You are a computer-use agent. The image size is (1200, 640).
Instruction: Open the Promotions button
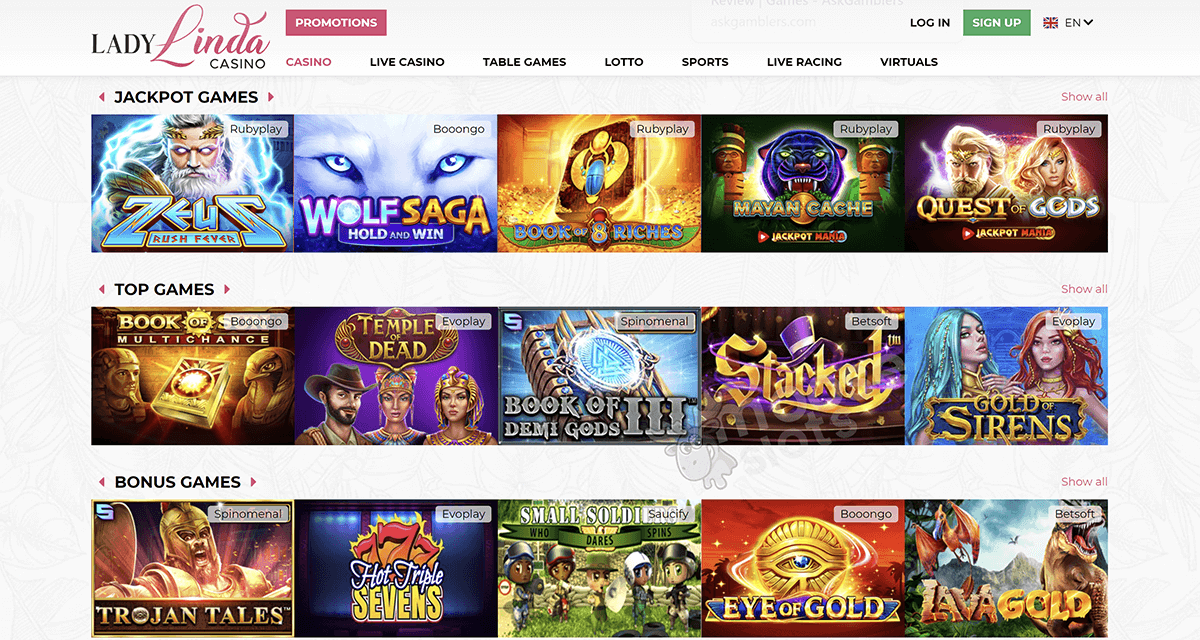(336, 23)
